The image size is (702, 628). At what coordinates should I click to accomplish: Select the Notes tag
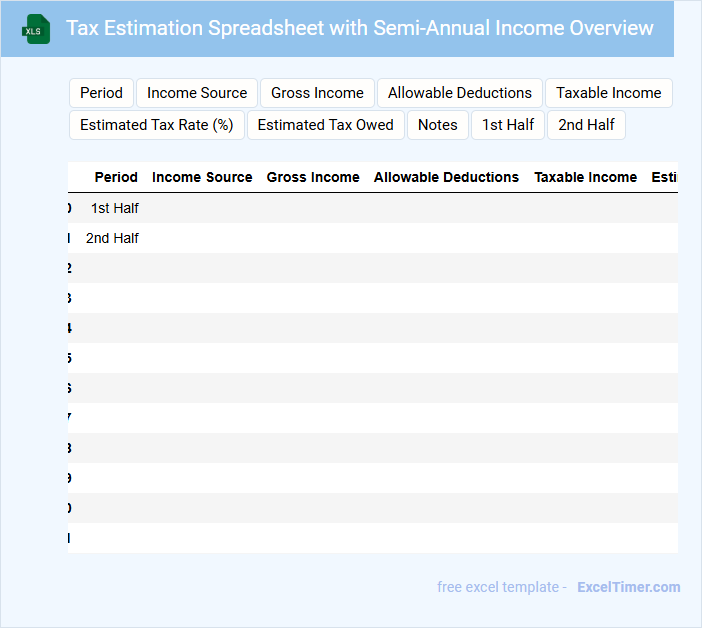click(x=437, y=125)
